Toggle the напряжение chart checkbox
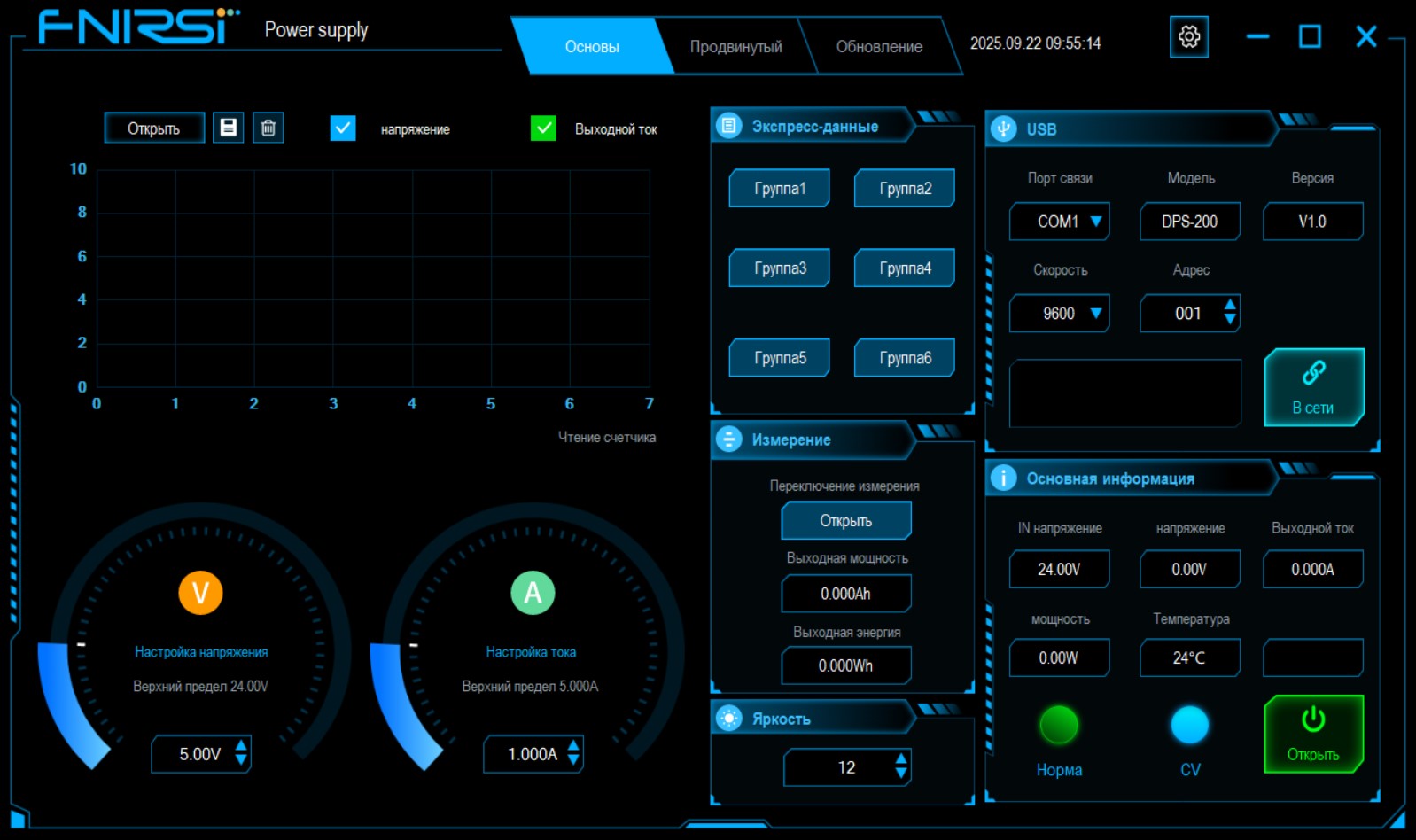 tap(343, 128)
